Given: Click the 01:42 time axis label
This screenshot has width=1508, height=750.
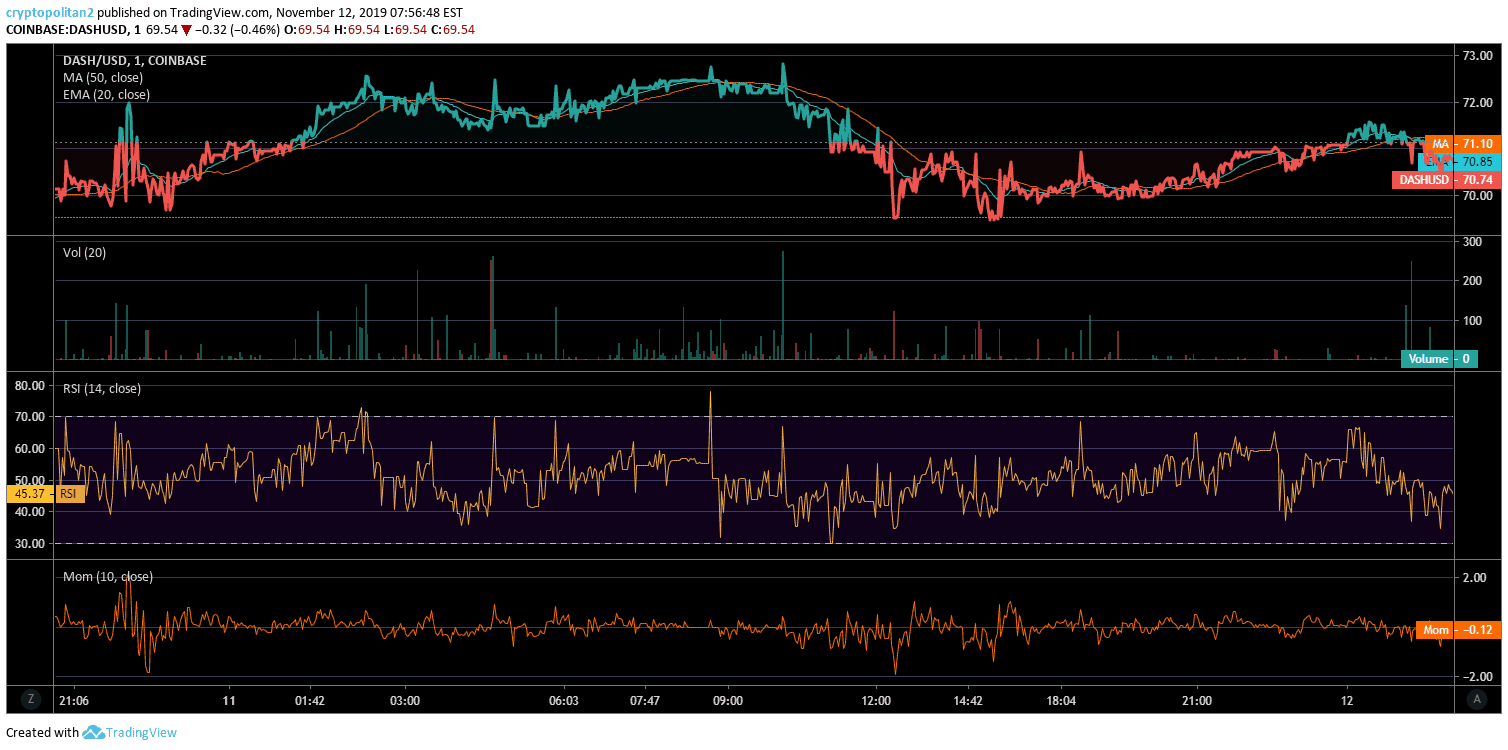Looking at the screenshot, I should (310, 700).
